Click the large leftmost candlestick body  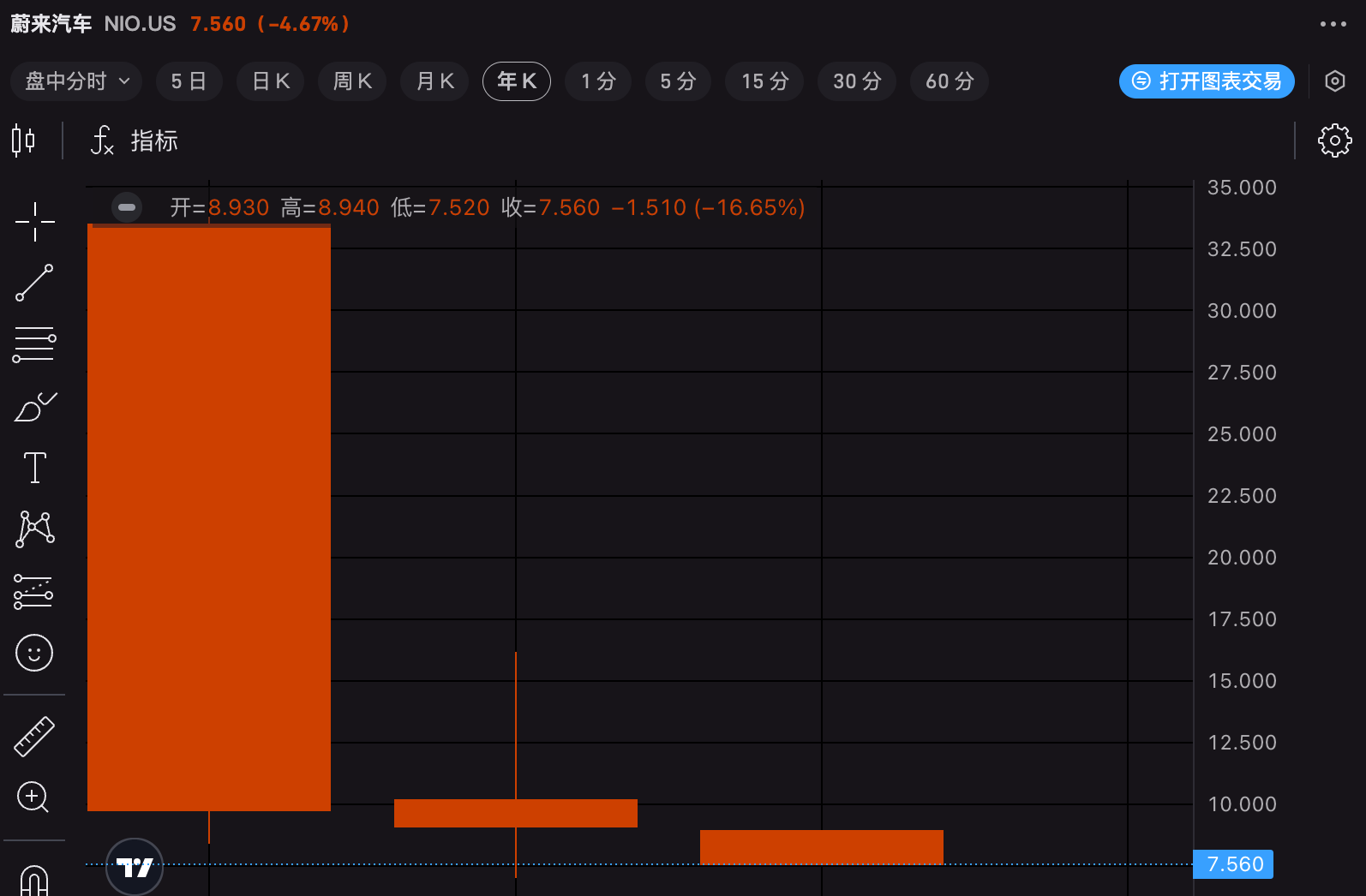(x=209, y=518)
